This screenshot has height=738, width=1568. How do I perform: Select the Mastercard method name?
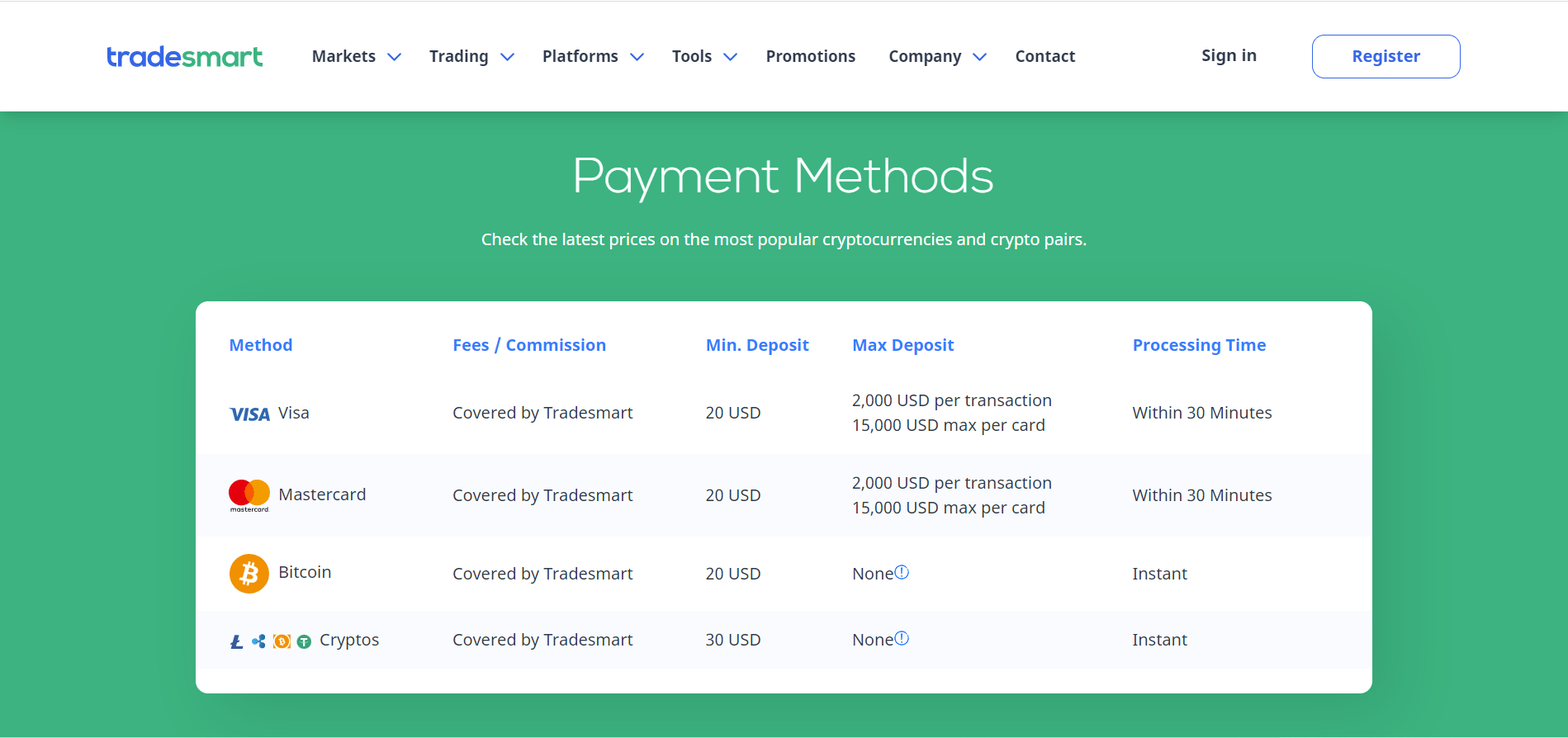(322, 494)
